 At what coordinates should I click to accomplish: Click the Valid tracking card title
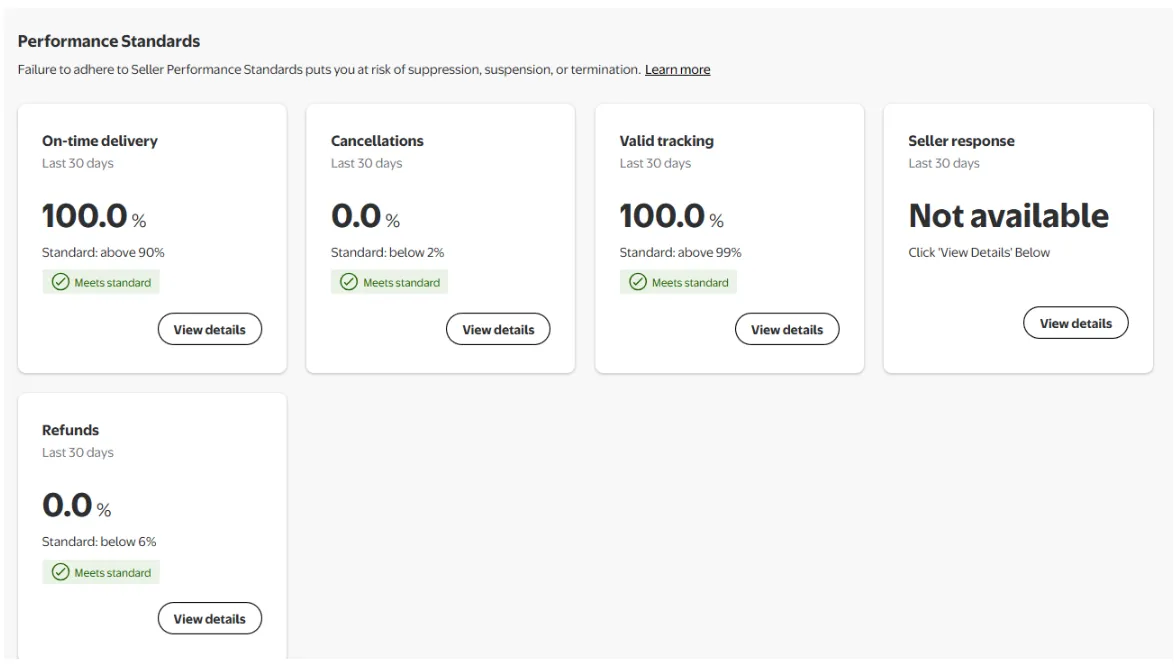pos(666,141)
